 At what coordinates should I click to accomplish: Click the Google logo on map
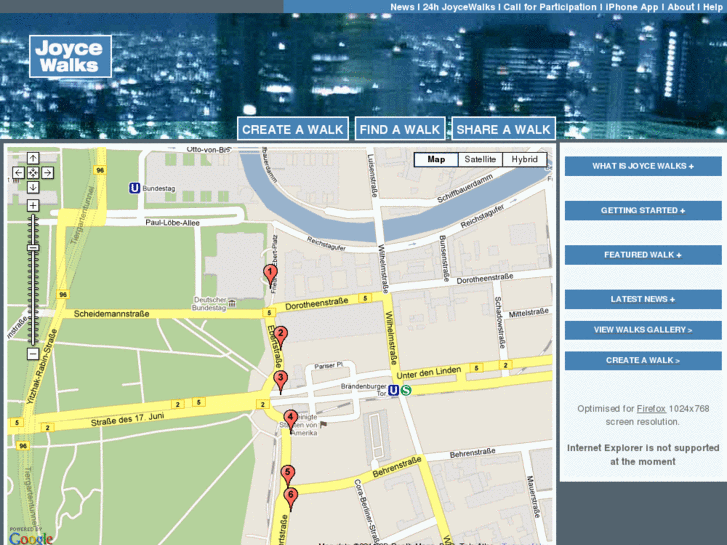[x=31, y=538]
